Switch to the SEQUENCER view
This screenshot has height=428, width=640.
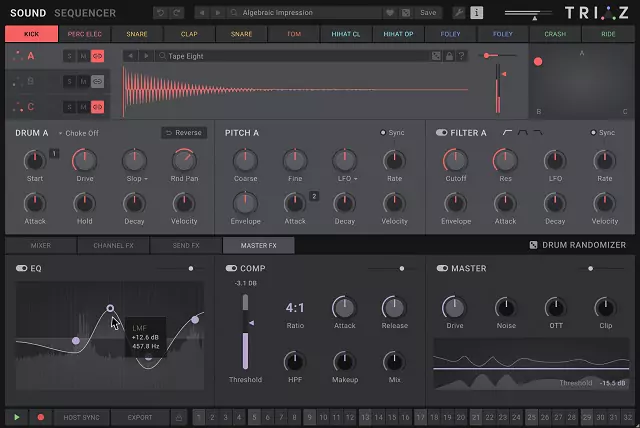tap(85, 13)
